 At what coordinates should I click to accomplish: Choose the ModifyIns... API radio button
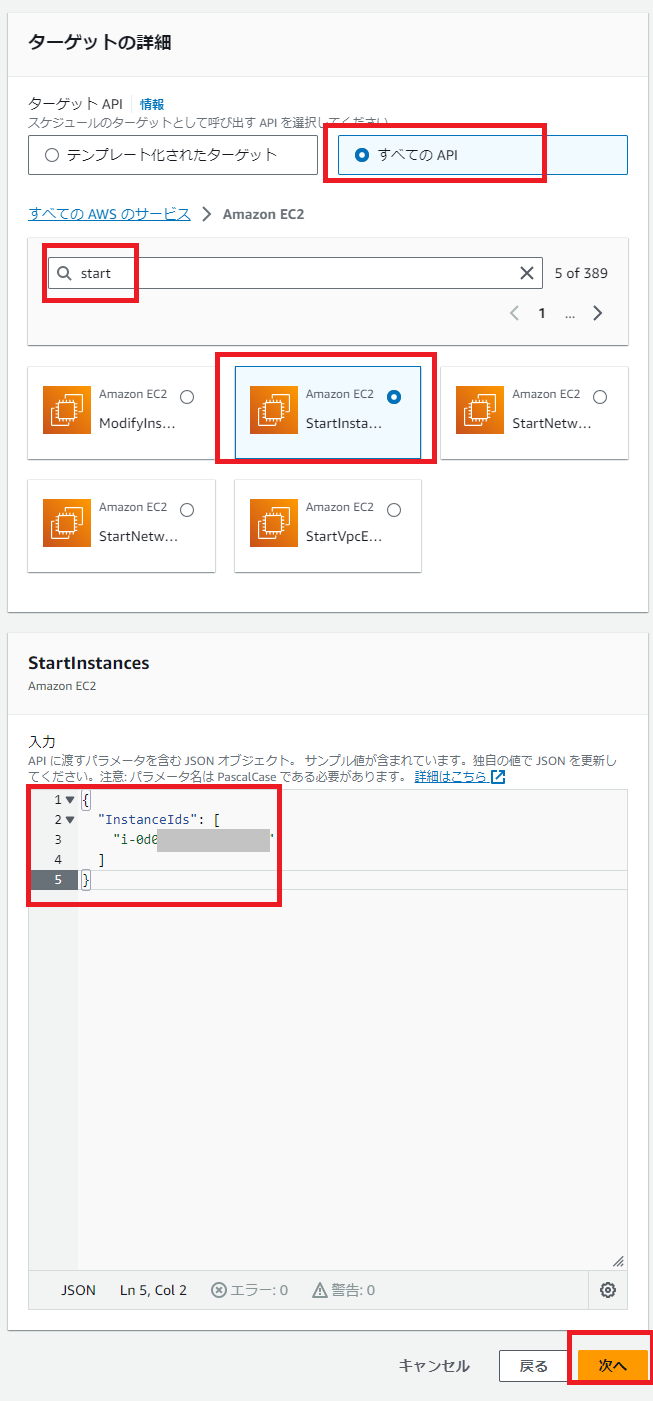tap(187, 397)
